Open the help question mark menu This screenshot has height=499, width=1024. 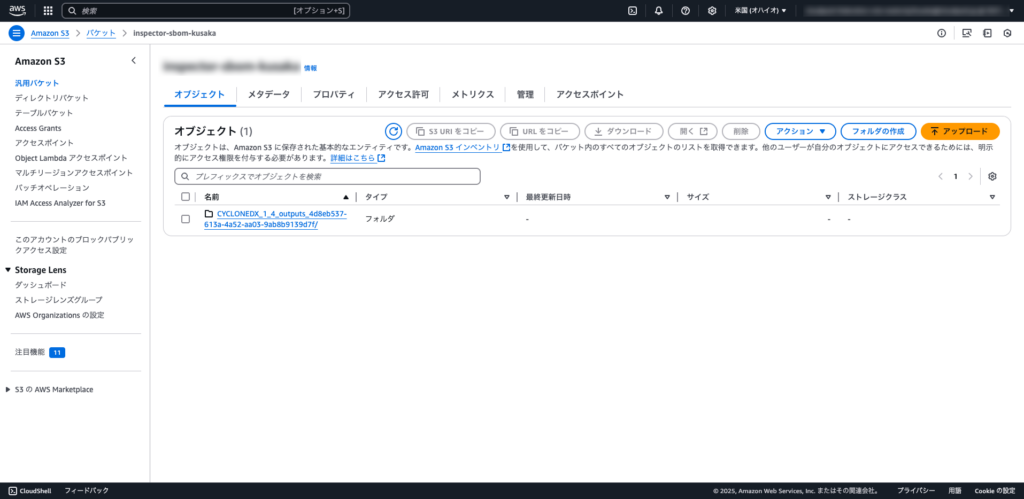tap(685, 10)
